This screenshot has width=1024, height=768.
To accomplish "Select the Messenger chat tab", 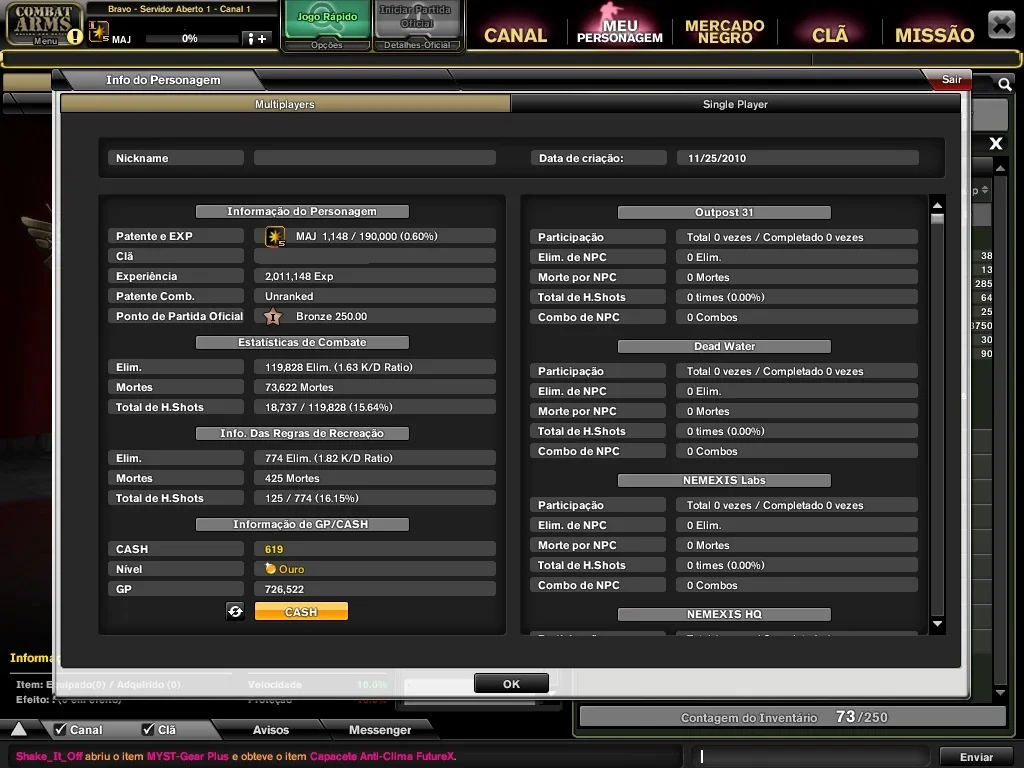I will (x=379, y=729).
